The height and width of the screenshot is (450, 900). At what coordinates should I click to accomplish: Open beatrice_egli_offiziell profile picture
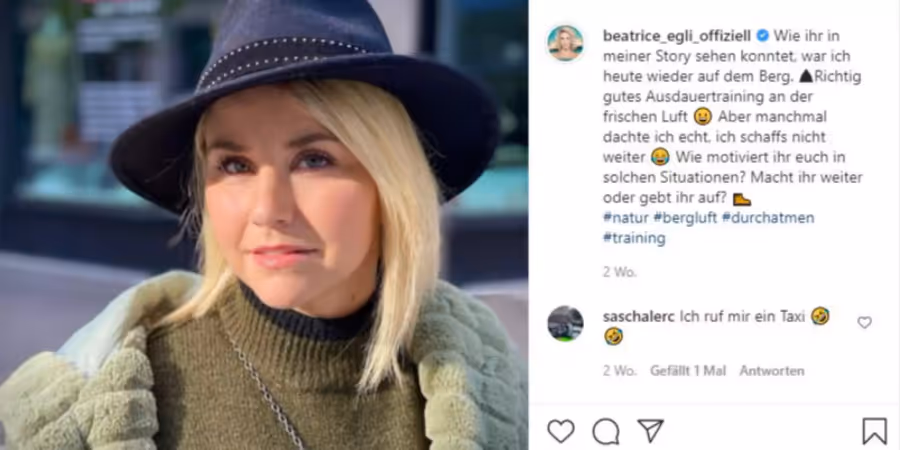click(x=565, y=42)
